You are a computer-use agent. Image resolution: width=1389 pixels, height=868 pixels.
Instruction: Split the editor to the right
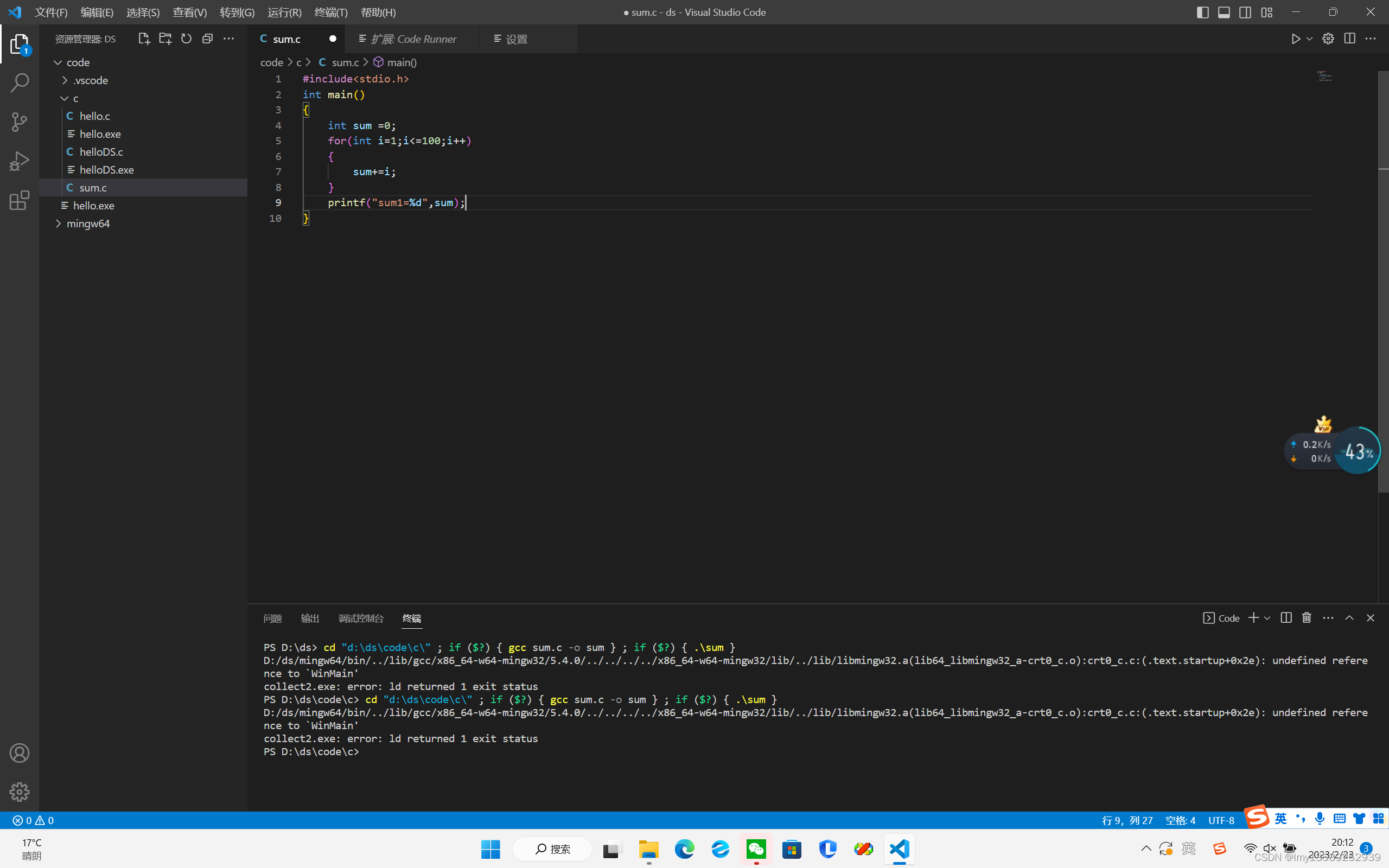1349,39
